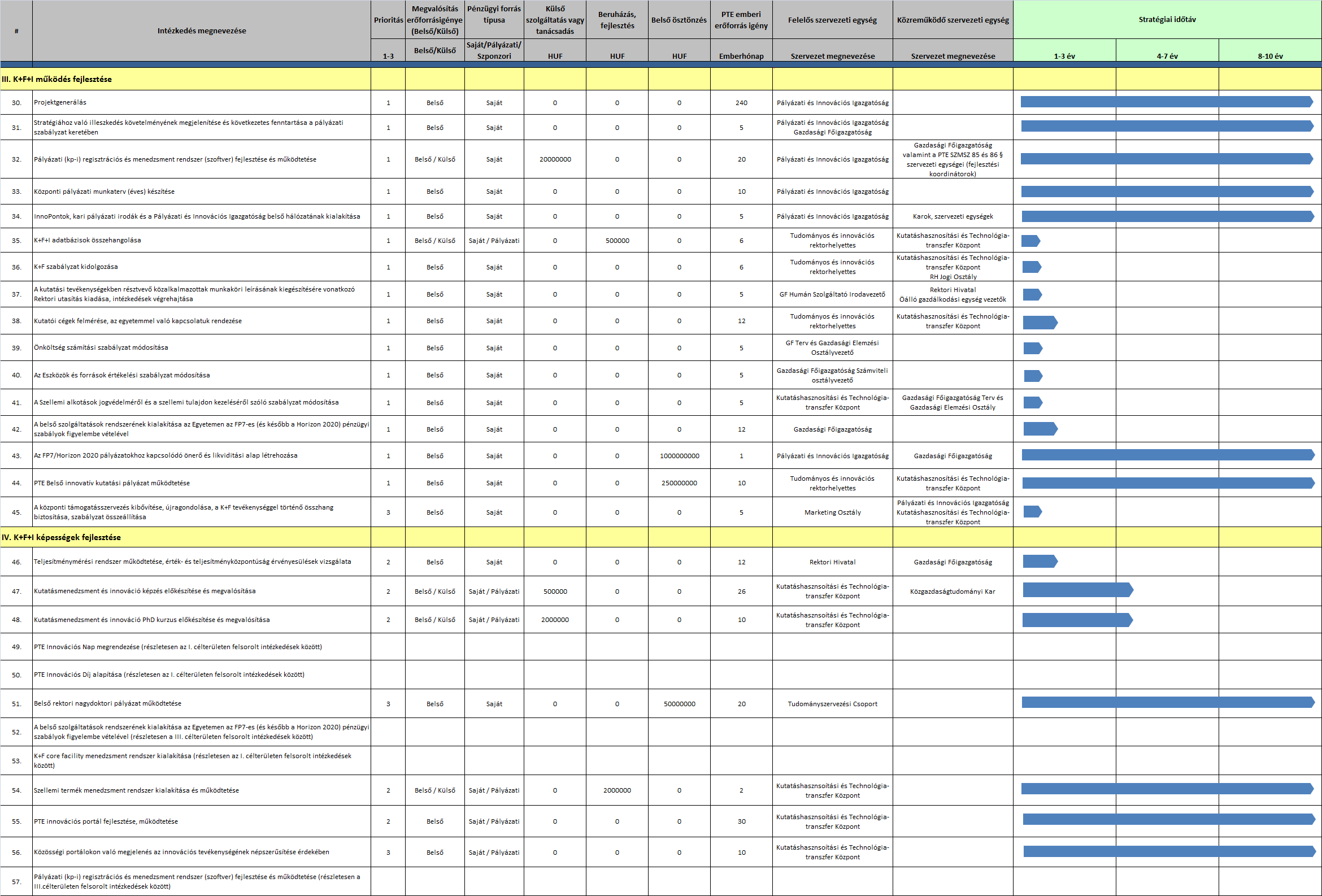The image size is (1322, 896).
Task: Select the 'Projektgenerálás' cell in row 30
Action: pos(201,102)
